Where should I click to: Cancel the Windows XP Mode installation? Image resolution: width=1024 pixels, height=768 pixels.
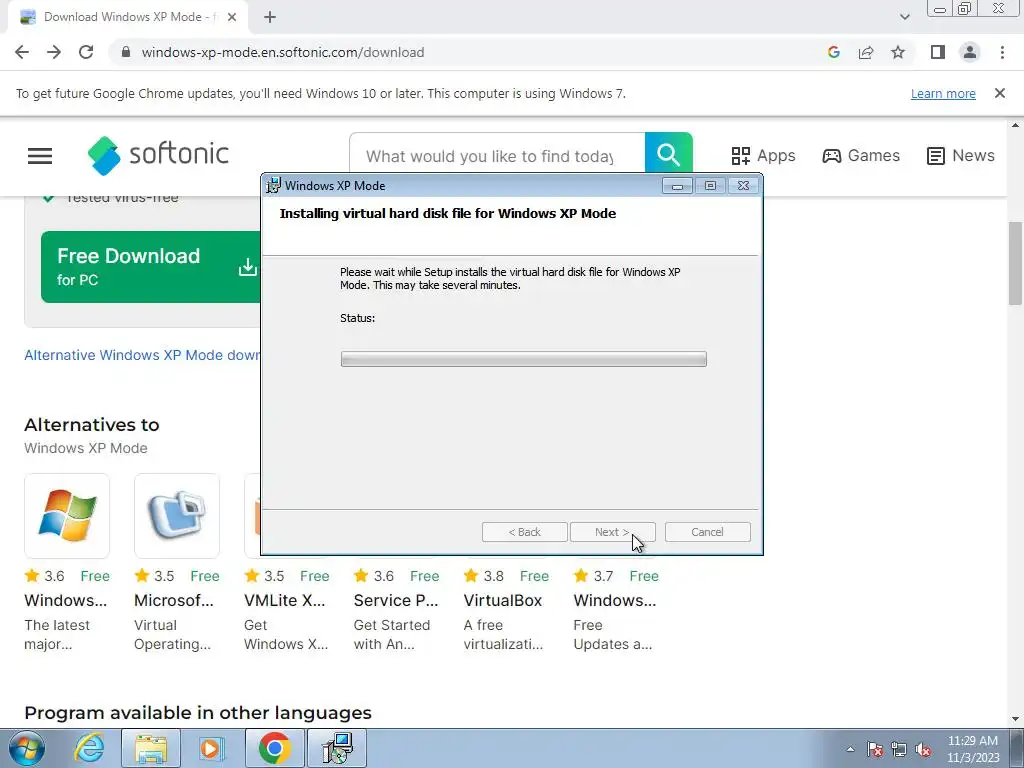point(707,532)
